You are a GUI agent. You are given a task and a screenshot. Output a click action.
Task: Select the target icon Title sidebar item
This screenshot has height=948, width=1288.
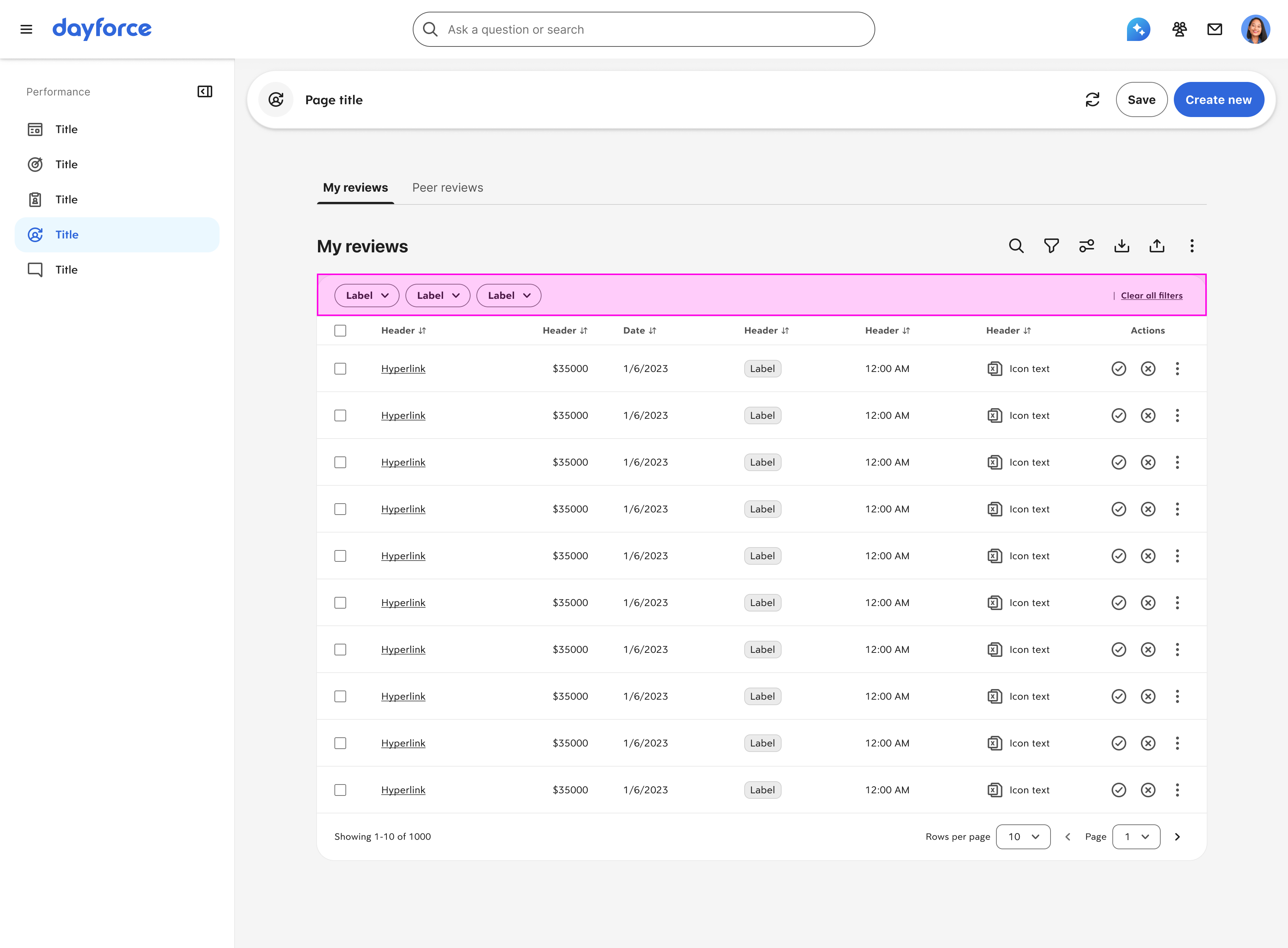67,165
